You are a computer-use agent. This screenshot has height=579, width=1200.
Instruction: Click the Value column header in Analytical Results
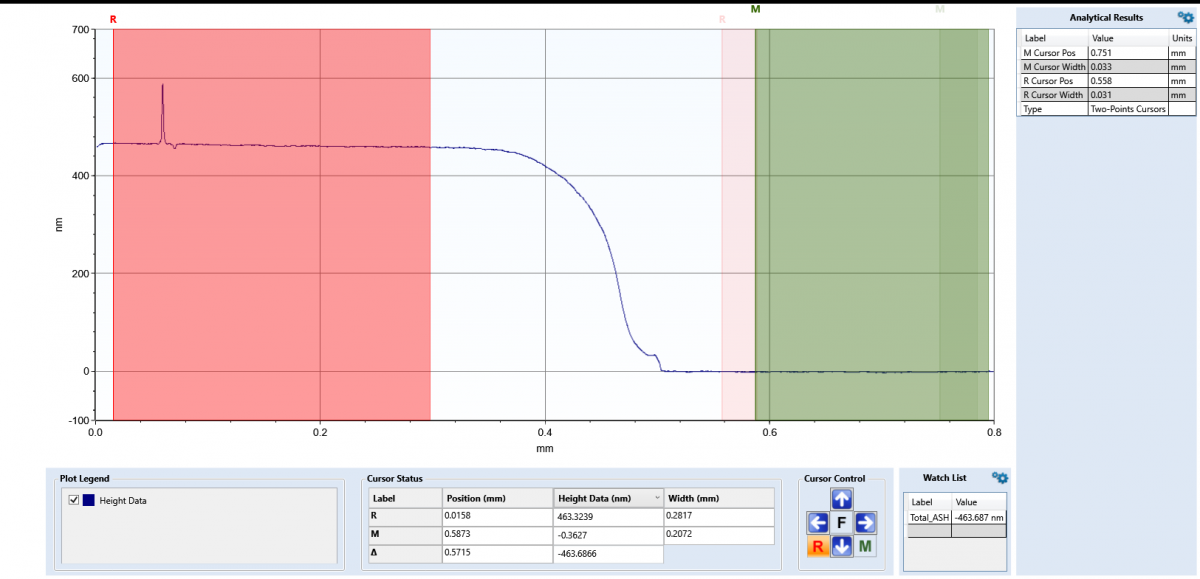click(1128, 38)
